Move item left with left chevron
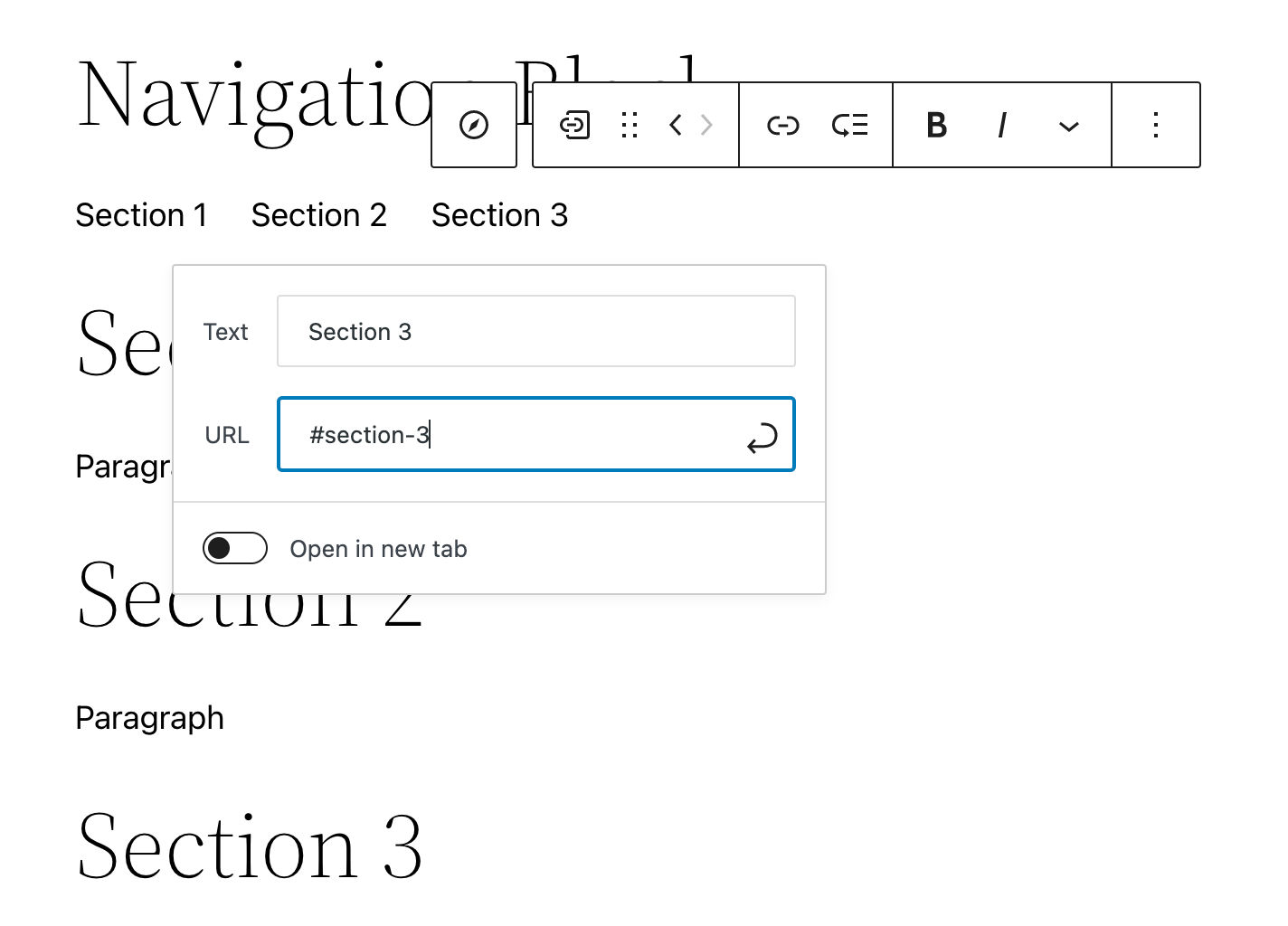Viewport: 1288px width, 926px height. pyautogui.click(x=675, y=125)
